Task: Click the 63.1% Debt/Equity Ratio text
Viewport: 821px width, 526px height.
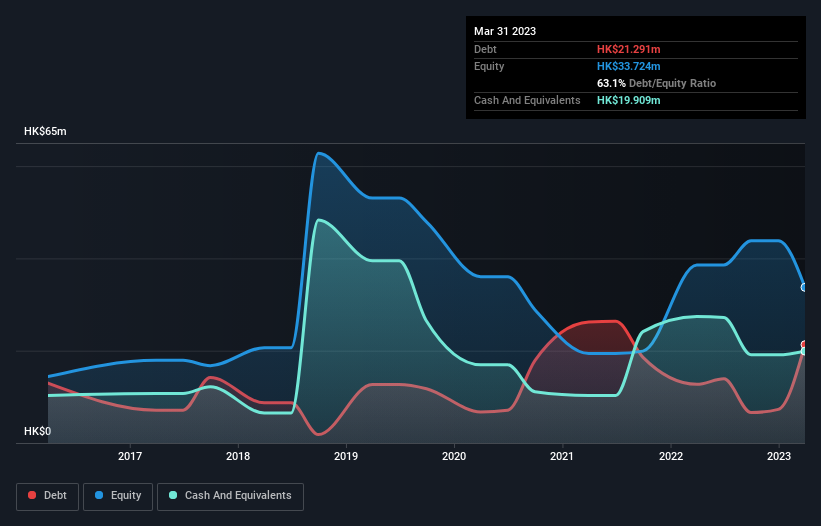Action: coord(656,83)
